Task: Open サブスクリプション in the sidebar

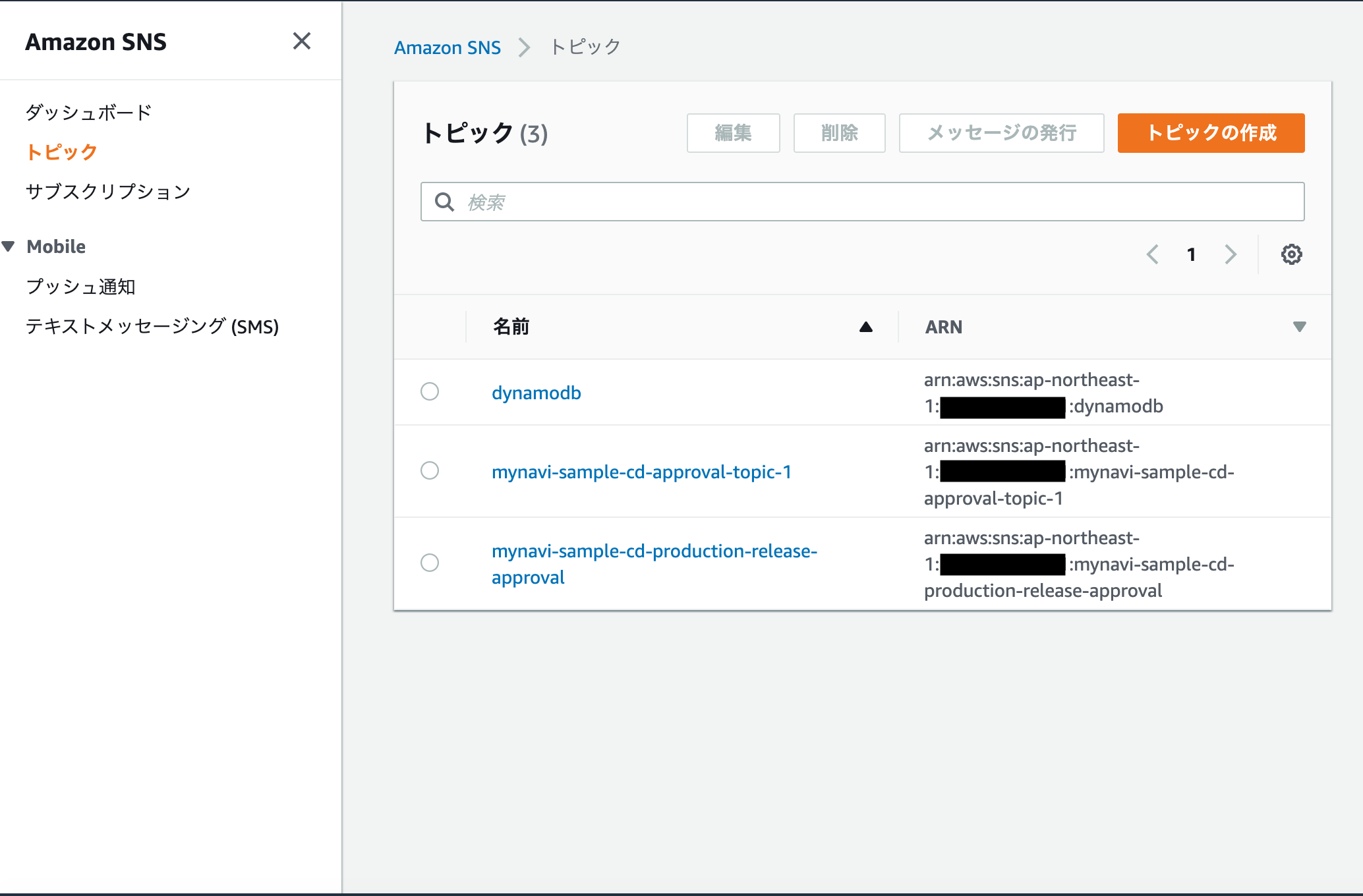Action: click(x=108, y=192)
